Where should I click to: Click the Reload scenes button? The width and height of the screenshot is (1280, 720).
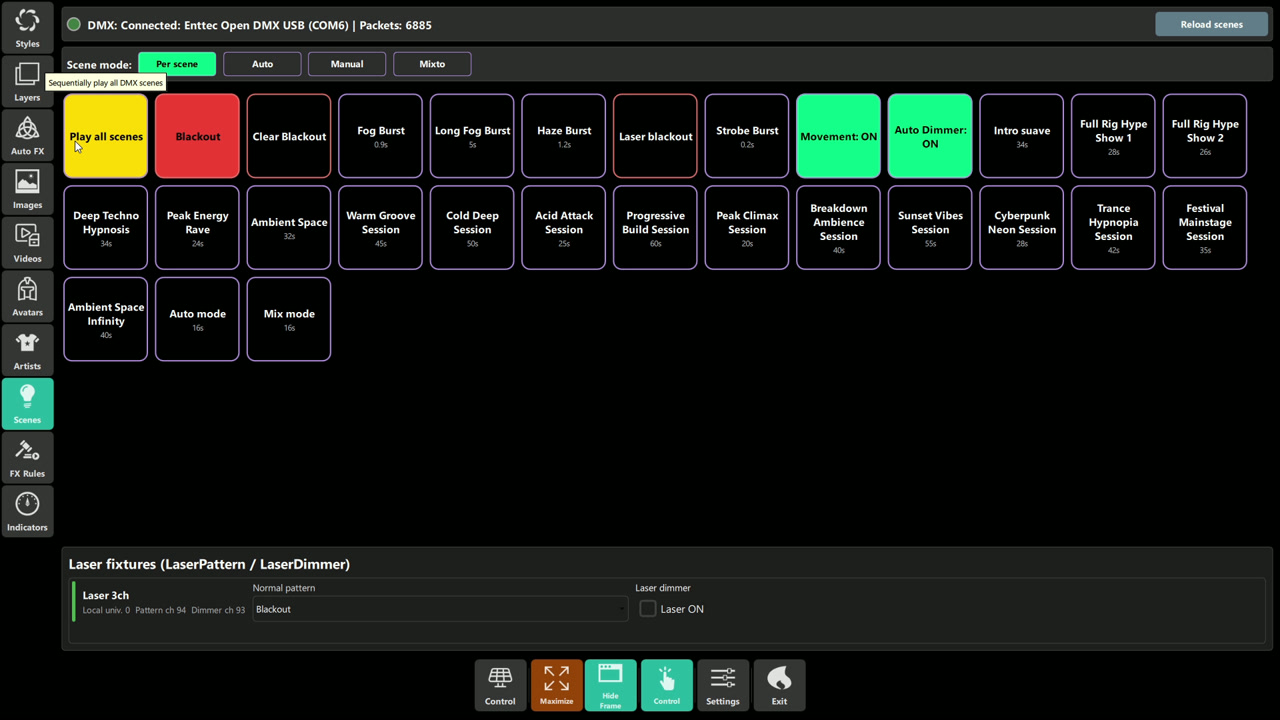(1211, 24)
